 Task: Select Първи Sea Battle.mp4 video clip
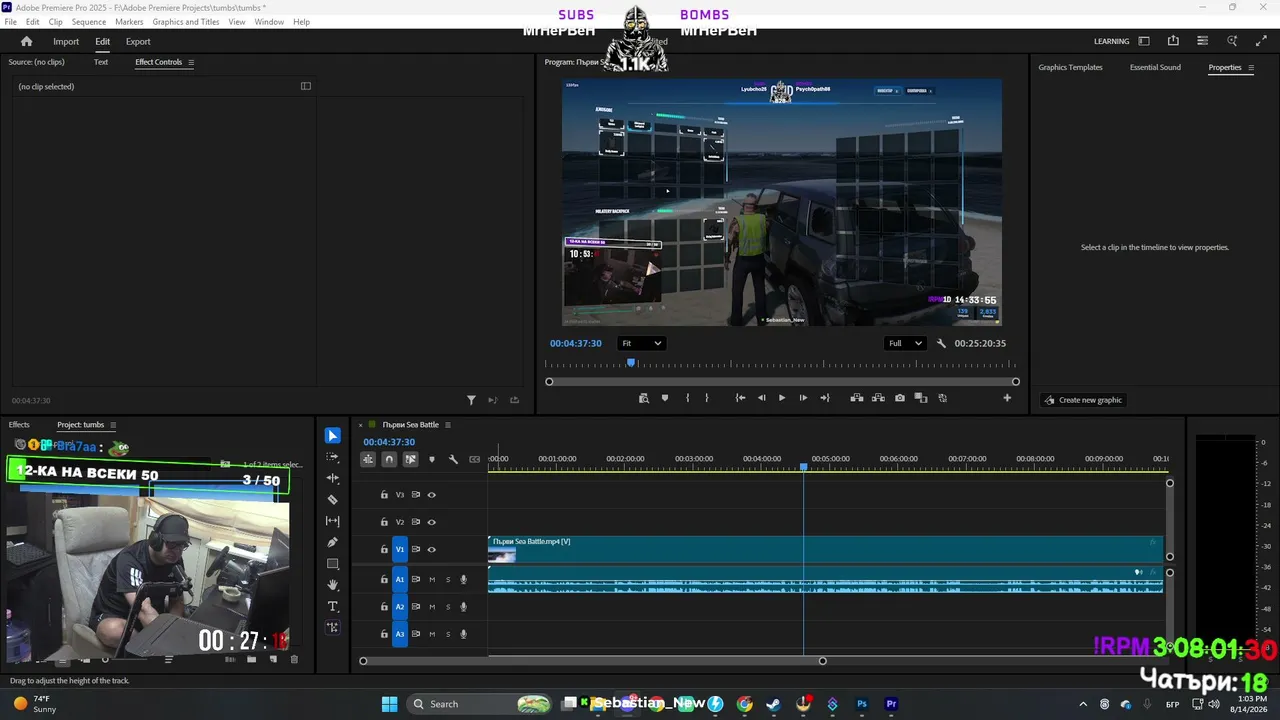click(x=825, y=549)
